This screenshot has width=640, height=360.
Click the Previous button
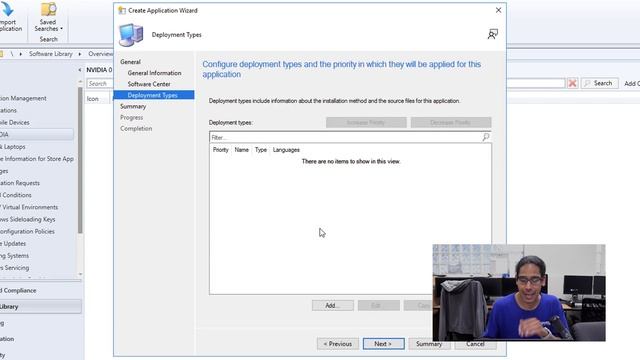[338, 344]
